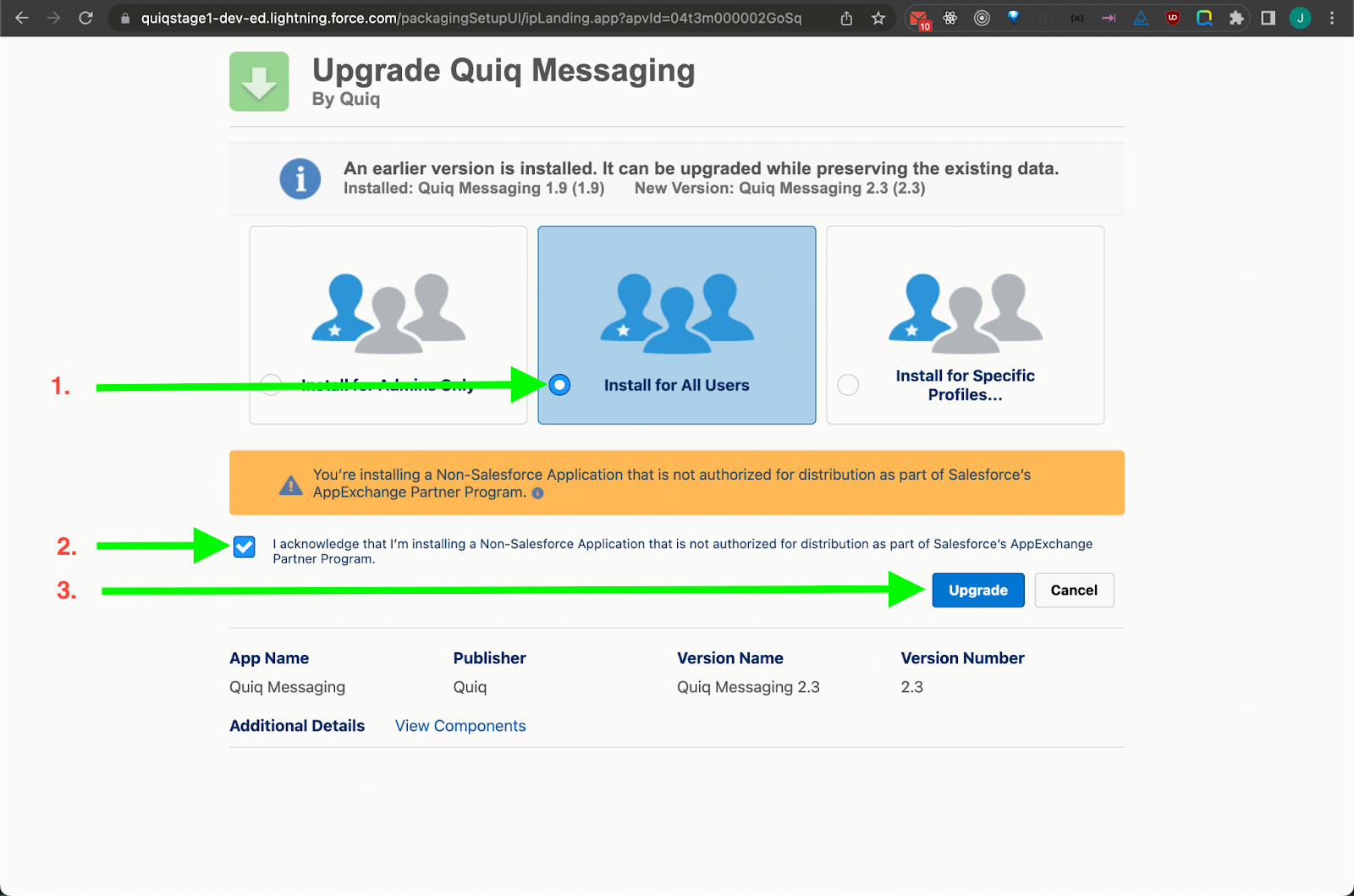Toggle the browser side panel
The width and height of the screenshot is (1354, 896).
(x=1268, y=18)
